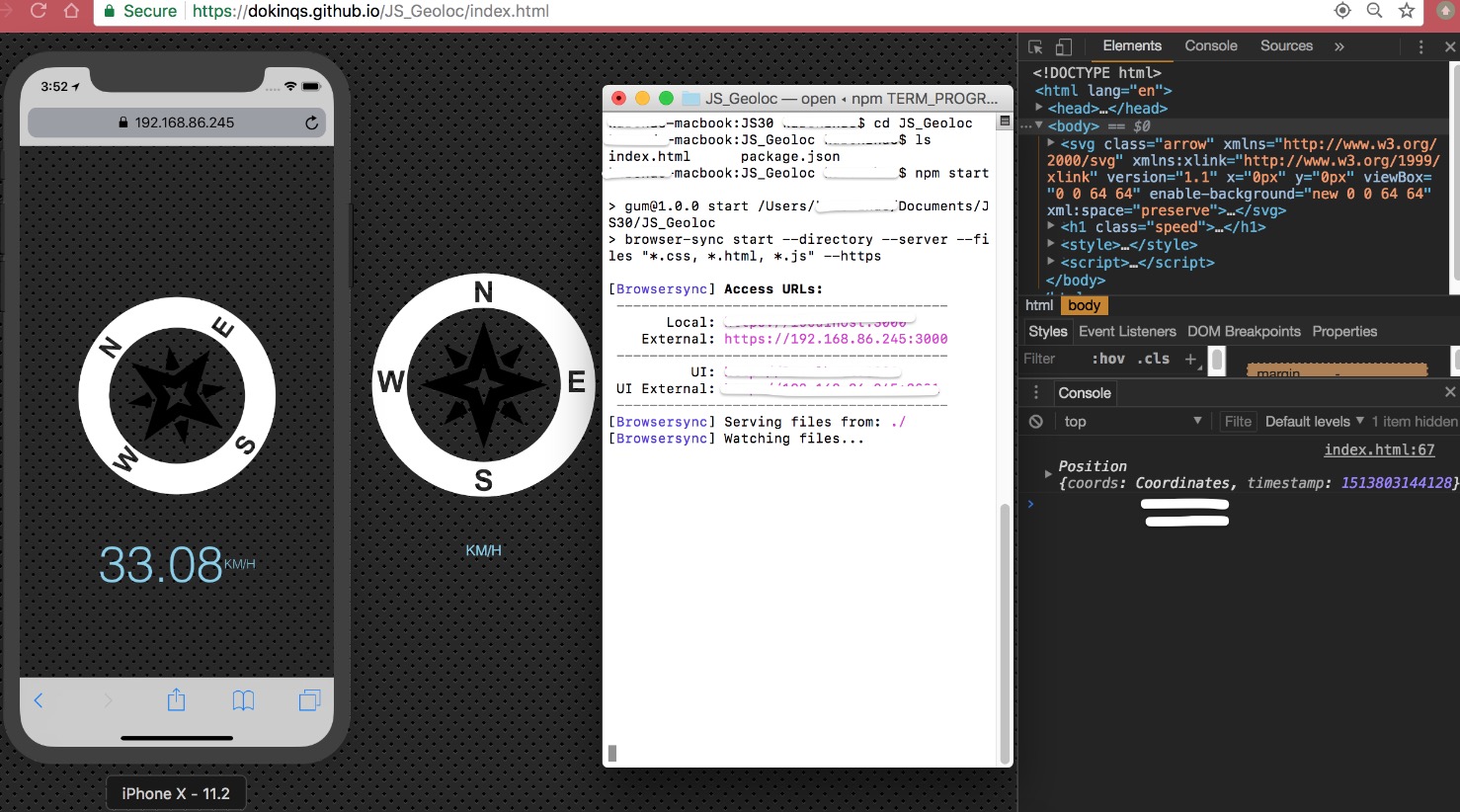The width and height of the screenshot is (1460, 812).
Task: Click the browser profile avatar icon
Action: coord(1445,10)
